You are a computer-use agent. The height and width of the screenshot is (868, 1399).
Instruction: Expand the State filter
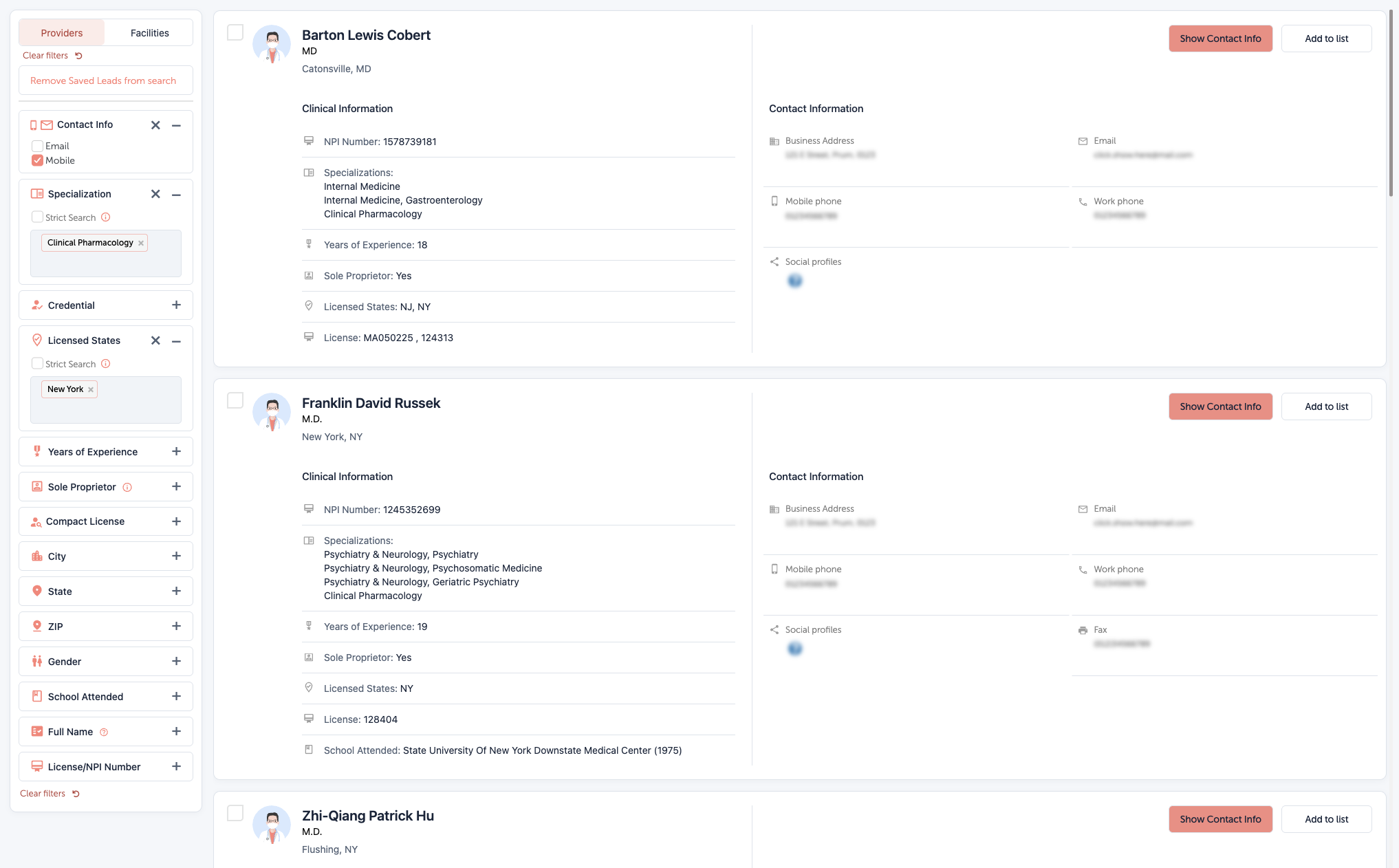176,592
